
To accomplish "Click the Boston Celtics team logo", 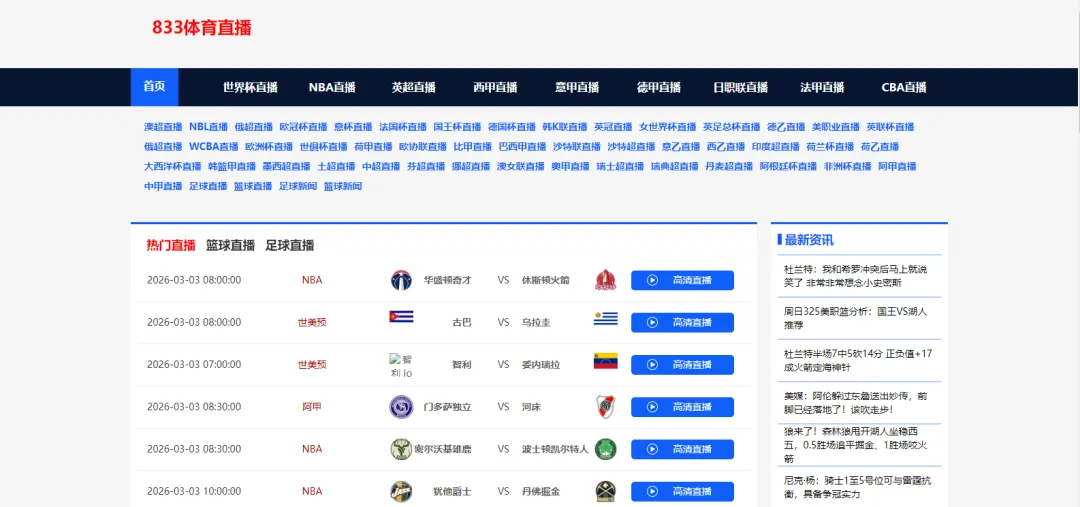I will 605,449.
